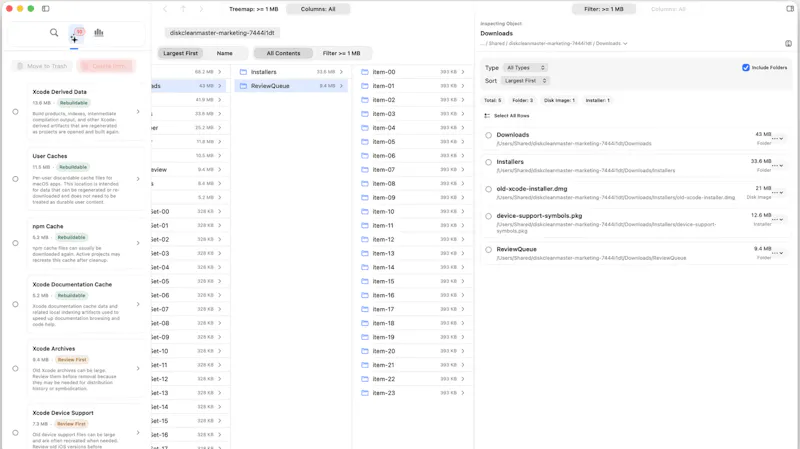Expand npm Cache details chevron
The image size is (800, 449).
pyautogui.click(x=138, y=243)
